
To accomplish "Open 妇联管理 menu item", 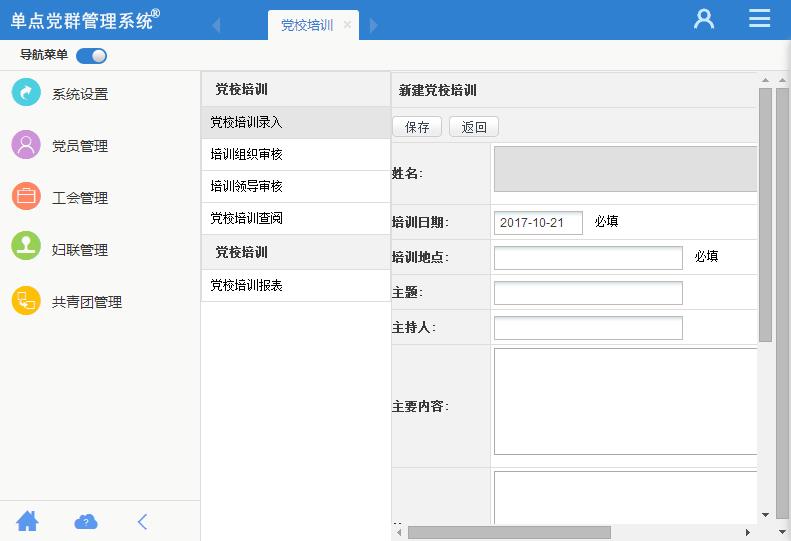I will [80, 250].
